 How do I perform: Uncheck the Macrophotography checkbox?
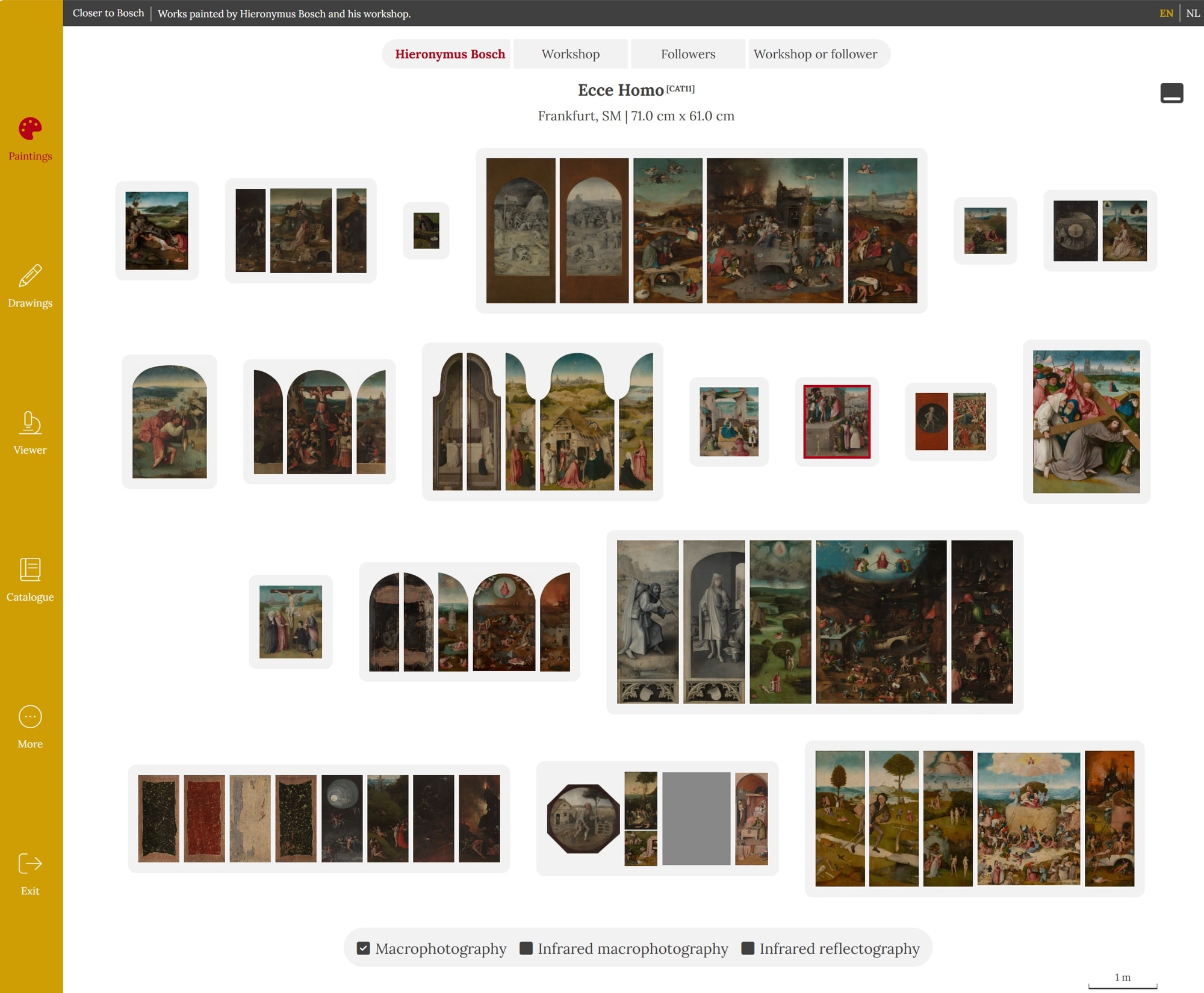point(363,948)
